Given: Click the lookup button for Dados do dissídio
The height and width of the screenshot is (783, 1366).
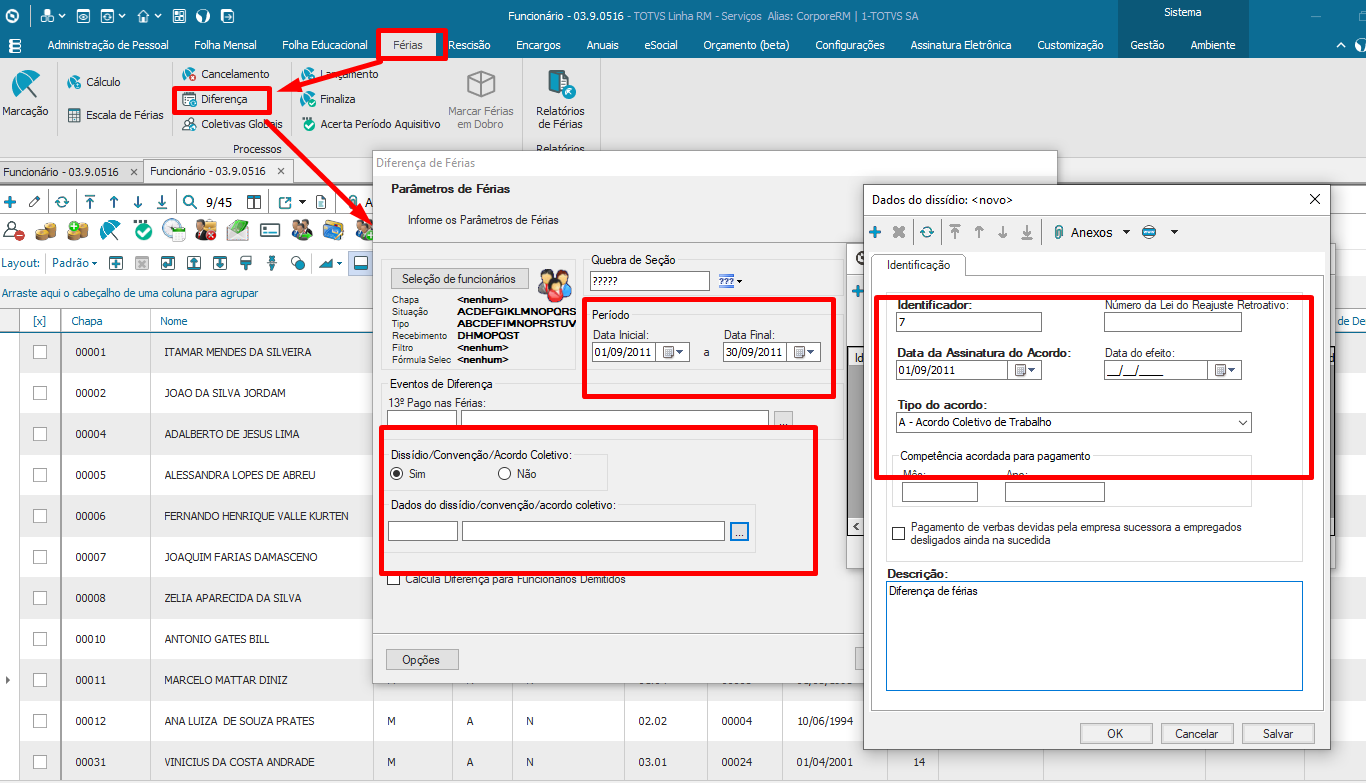Looking at the screenshot, I should (x=739, y=532).
